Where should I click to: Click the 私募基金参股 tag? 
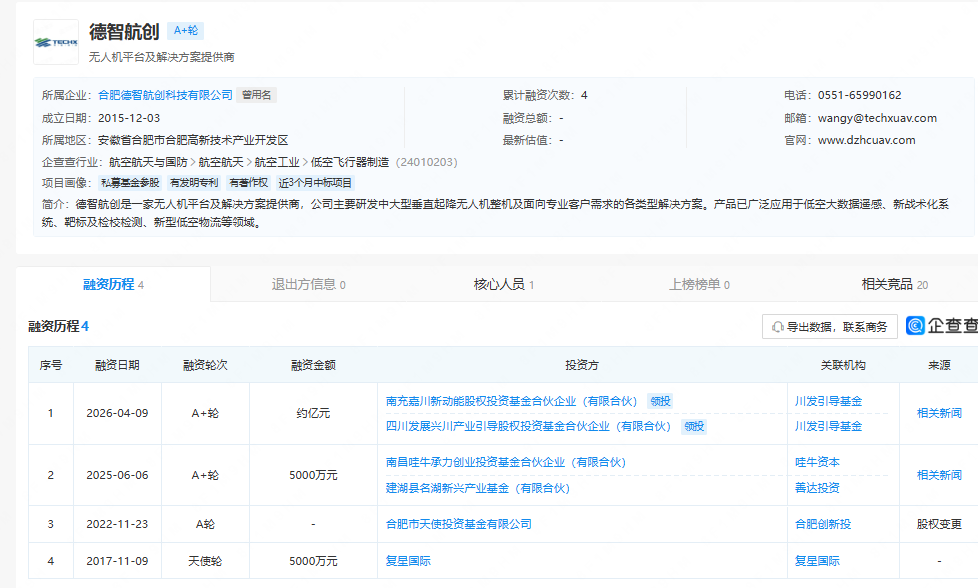130,183
